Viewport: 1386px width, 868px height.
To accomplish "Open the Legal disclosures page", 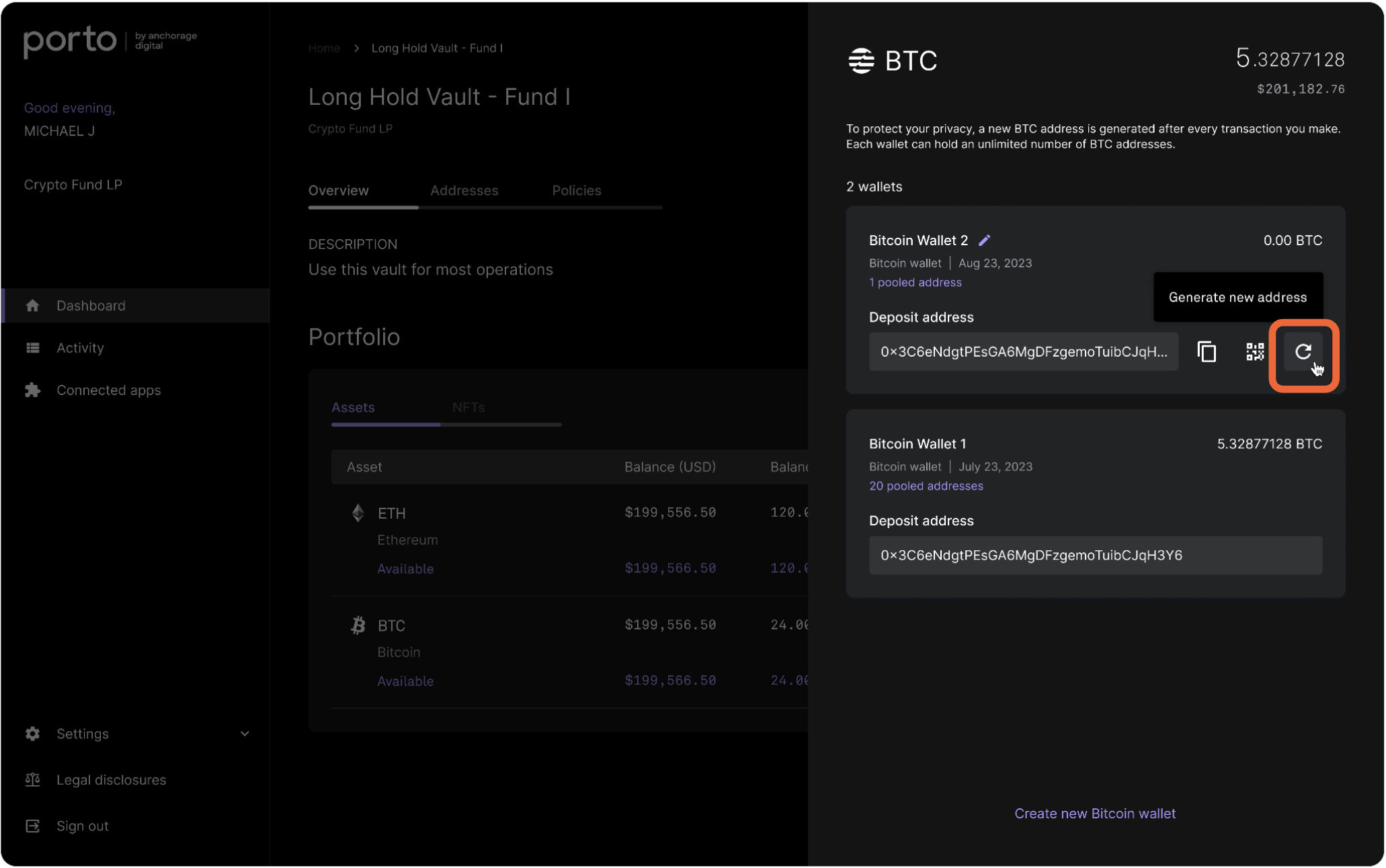I will point(111,780).
